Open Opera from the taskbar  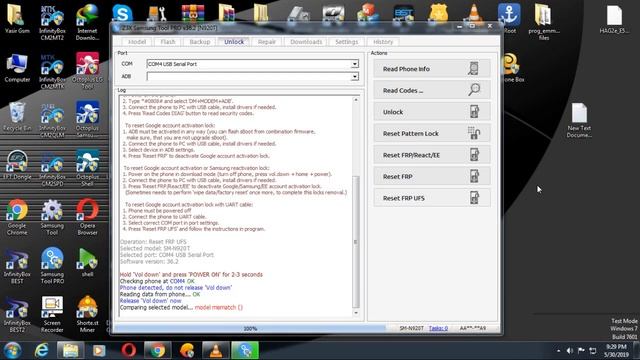click(129, 351)
